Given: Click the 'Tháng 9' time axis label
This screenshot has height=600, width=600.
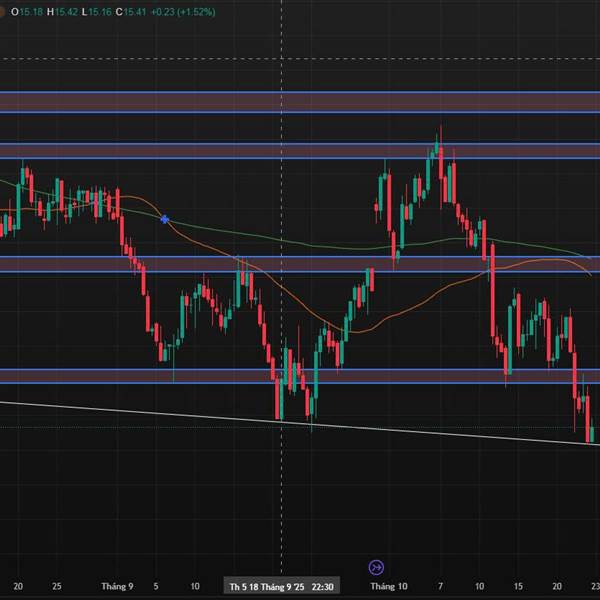Looking at the screenshot, I should [x=117, y=586].
